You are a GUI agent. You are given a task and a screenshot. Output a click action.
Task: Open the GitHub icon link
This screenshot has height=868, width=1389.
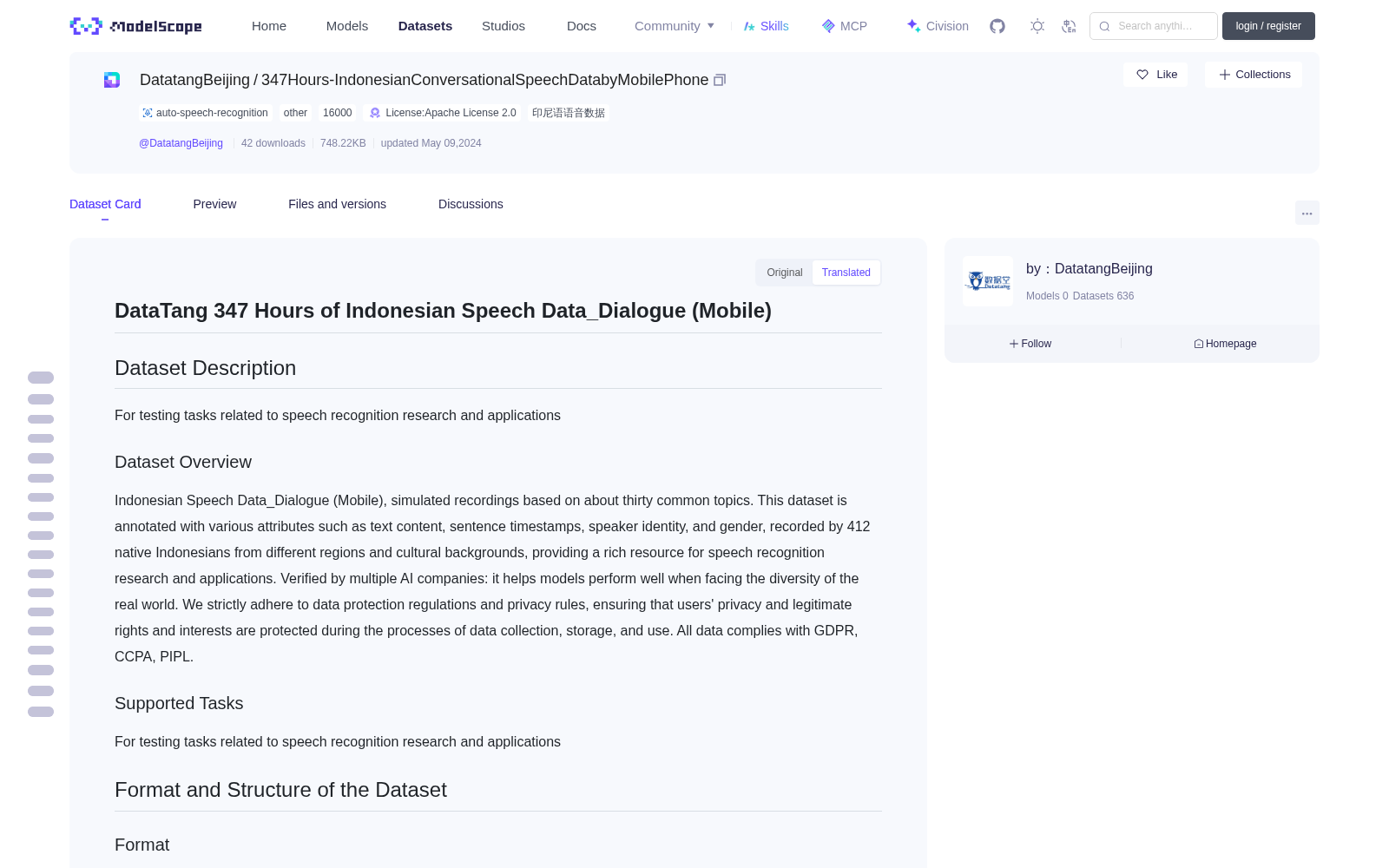click(x=997, y=26)
